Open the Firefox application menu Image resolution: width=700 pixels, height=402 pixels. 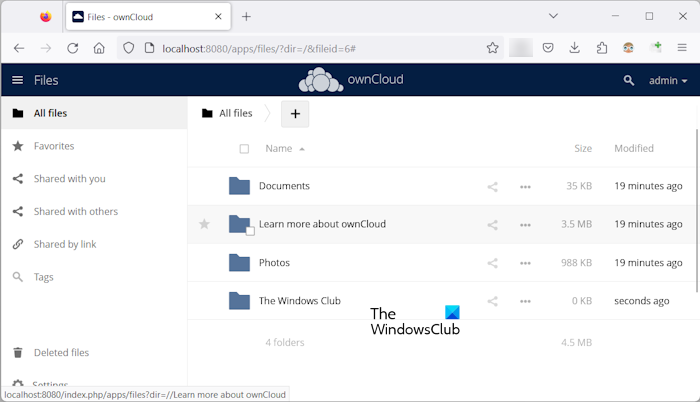pyautogui.click(x=682, y=47)
